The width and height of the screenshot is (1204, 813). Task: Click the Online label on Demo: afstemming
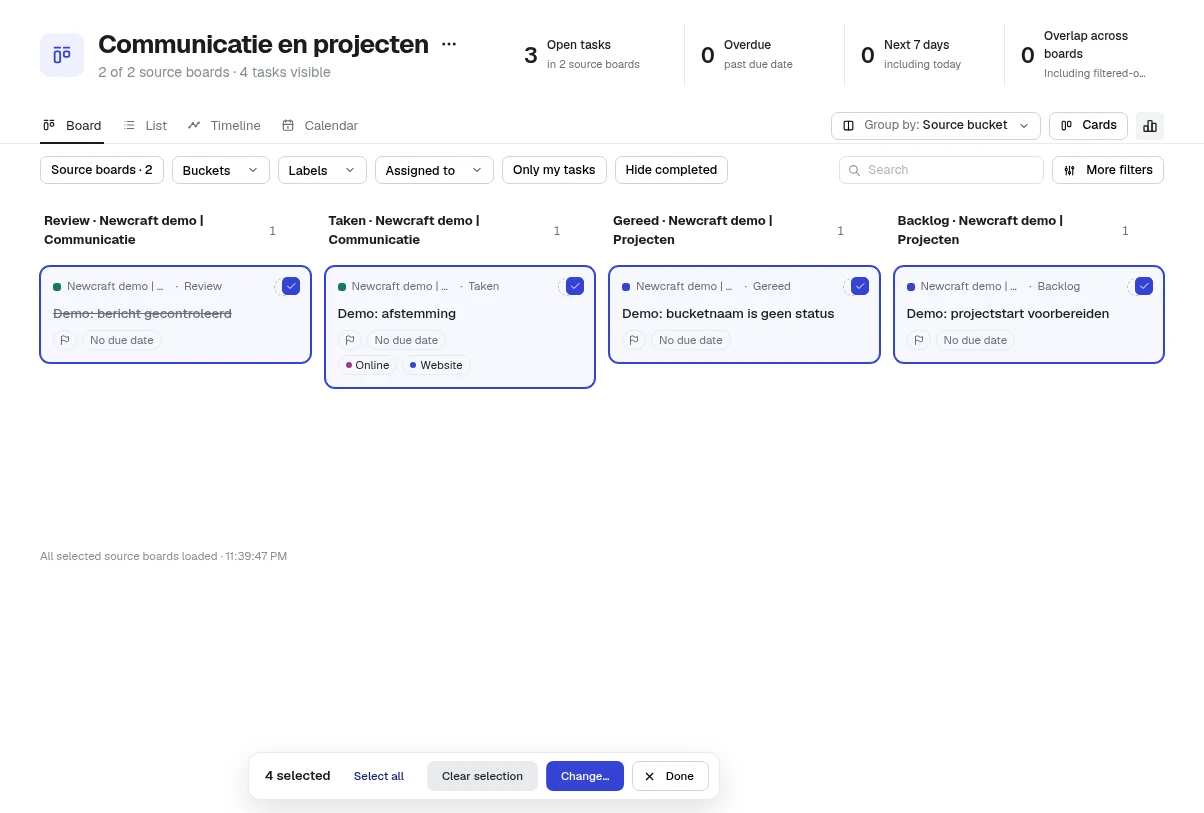(x=367, y=365)
